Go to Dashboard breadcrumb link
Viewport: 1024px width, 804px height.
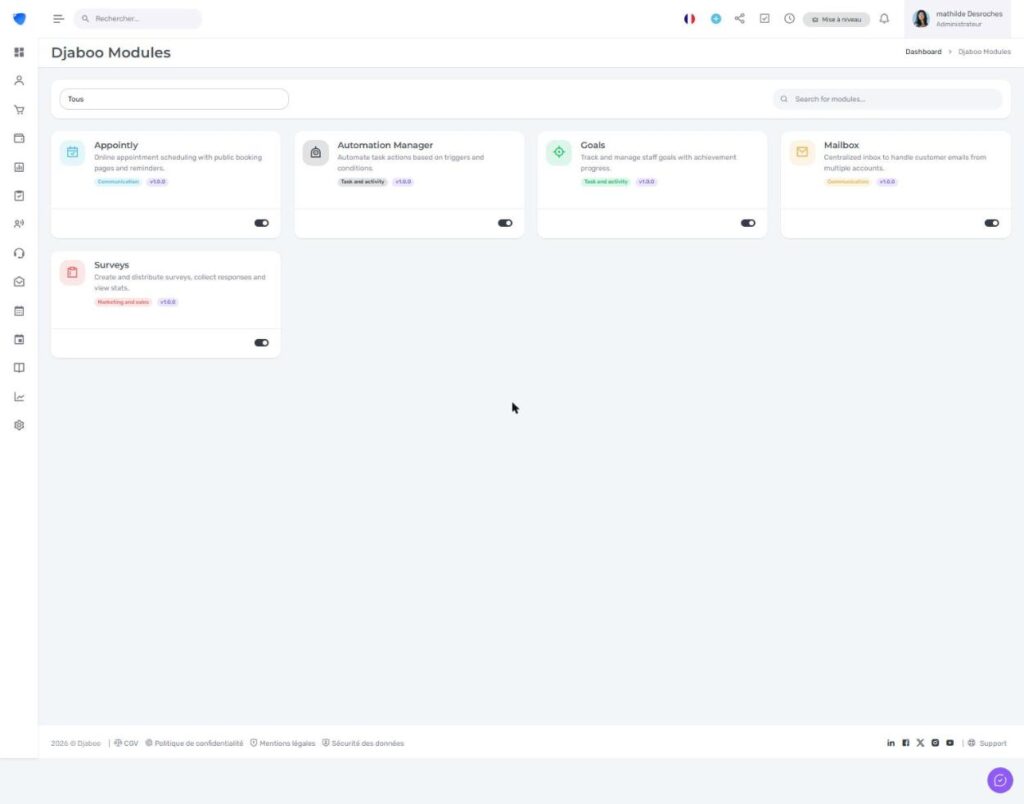point(923,52)
